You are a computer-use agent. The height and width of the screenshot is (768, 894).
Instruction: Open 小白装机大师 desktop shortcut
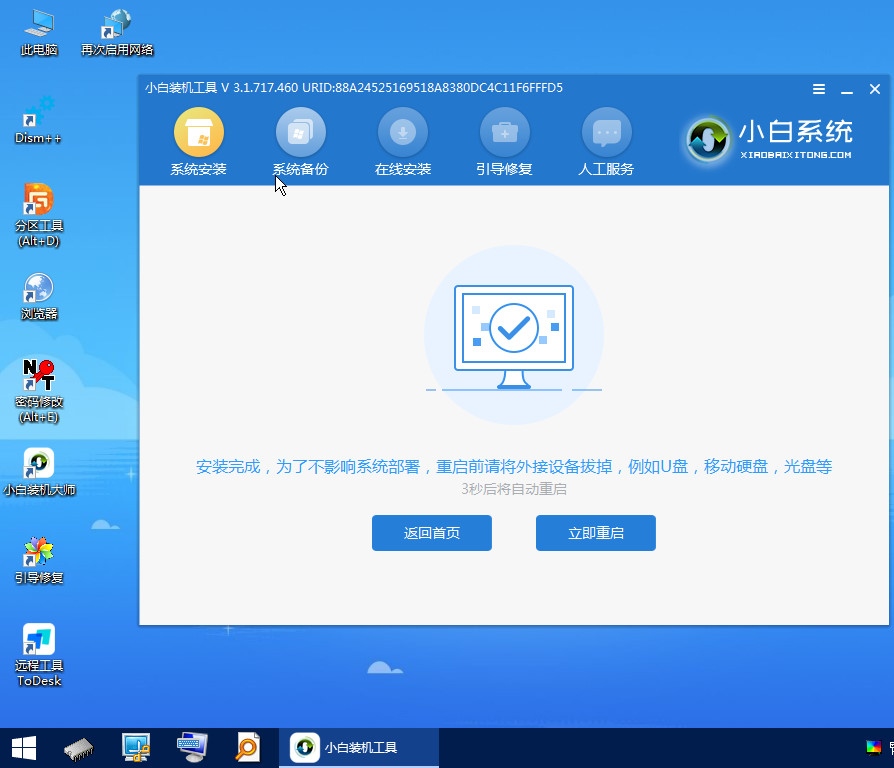point(39,470)
